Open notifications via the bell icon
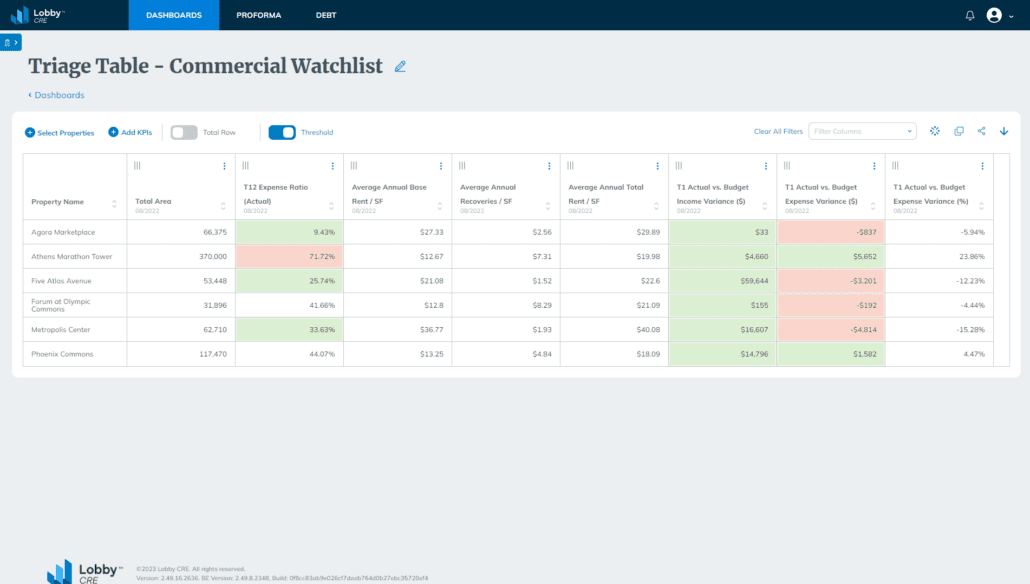This screenshot has width=1030, height=584. (x=968, y=14)
